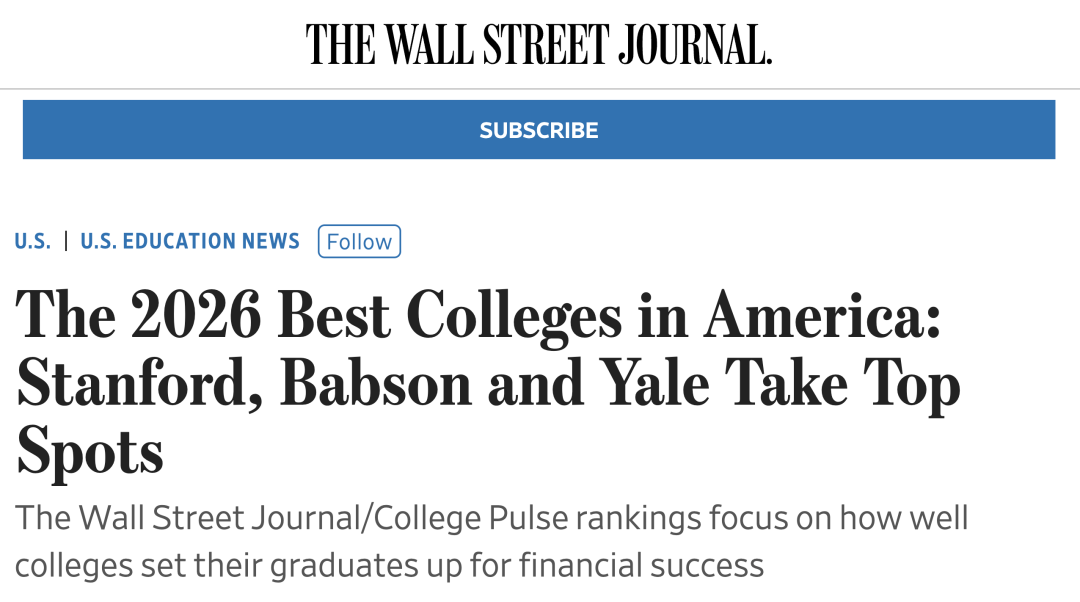Click the word JOURNAL in the masthead
This screenshot has width=1080, height=602.
point(694,45)
